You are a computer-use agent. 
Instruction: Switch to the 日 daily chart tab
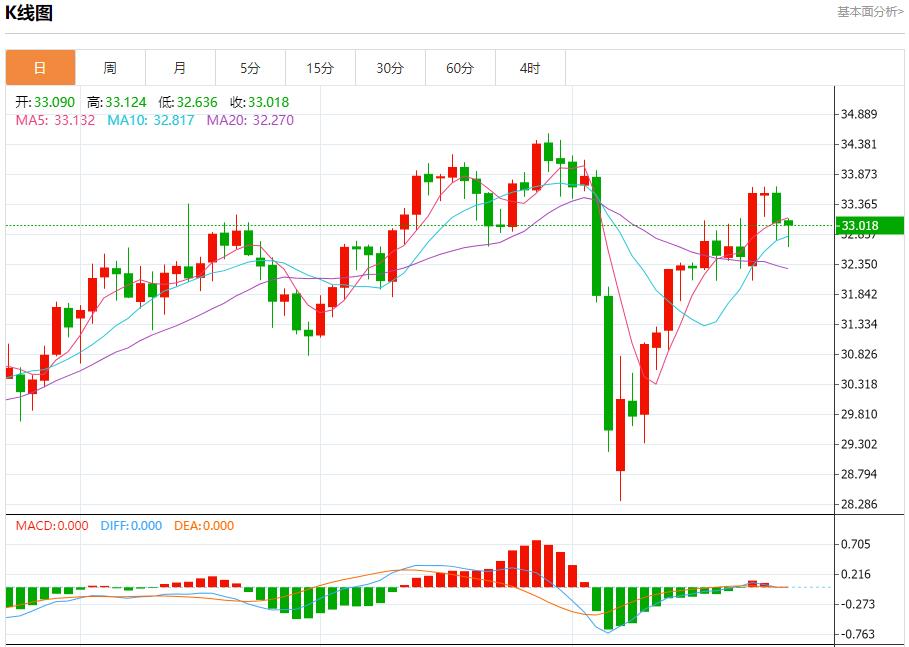point(40,68)
